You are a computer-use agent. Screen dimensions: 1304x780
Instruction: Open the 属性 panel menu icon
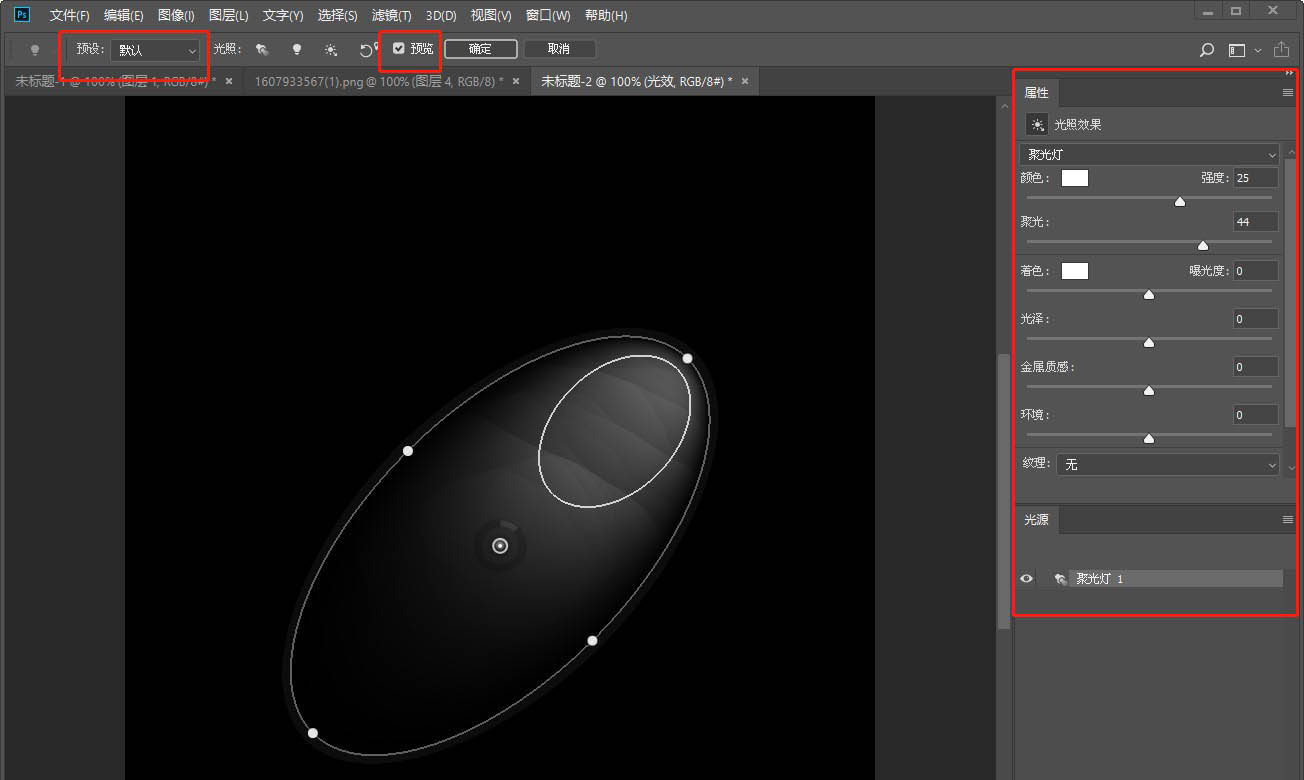(x=1288, y=93)
